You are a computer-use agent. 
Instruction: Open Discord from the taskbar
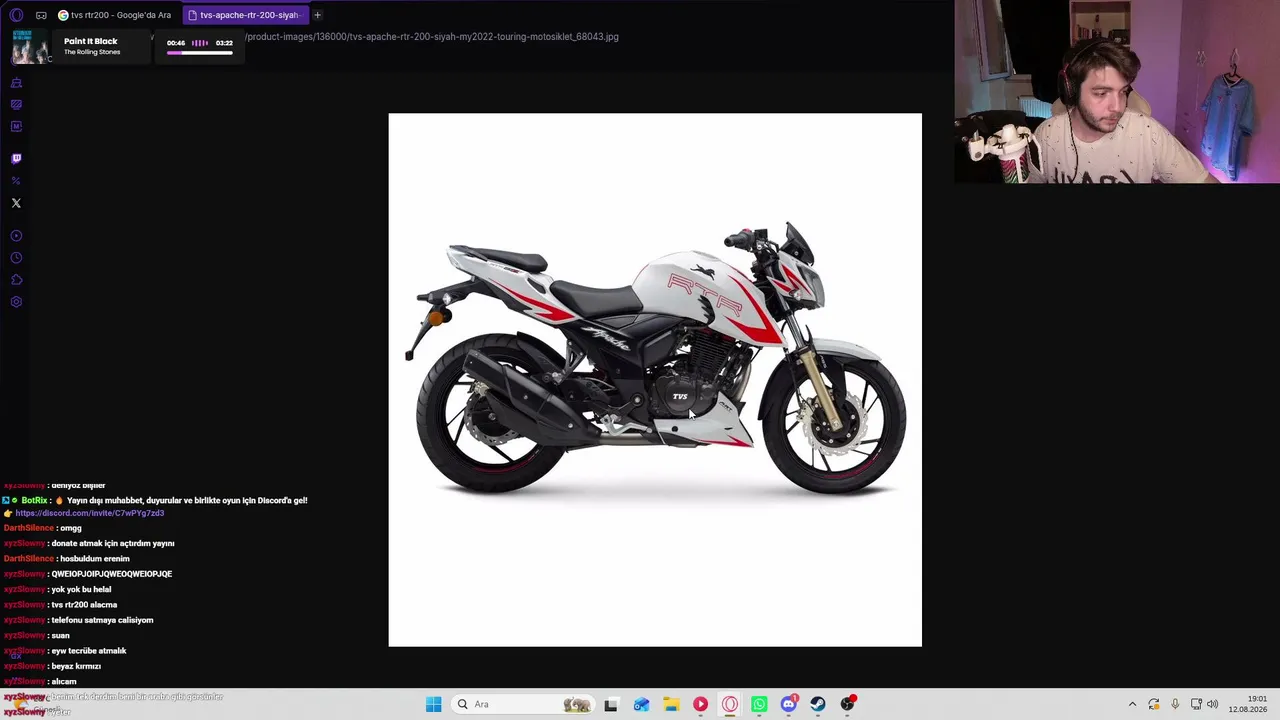tap(789, 704)
